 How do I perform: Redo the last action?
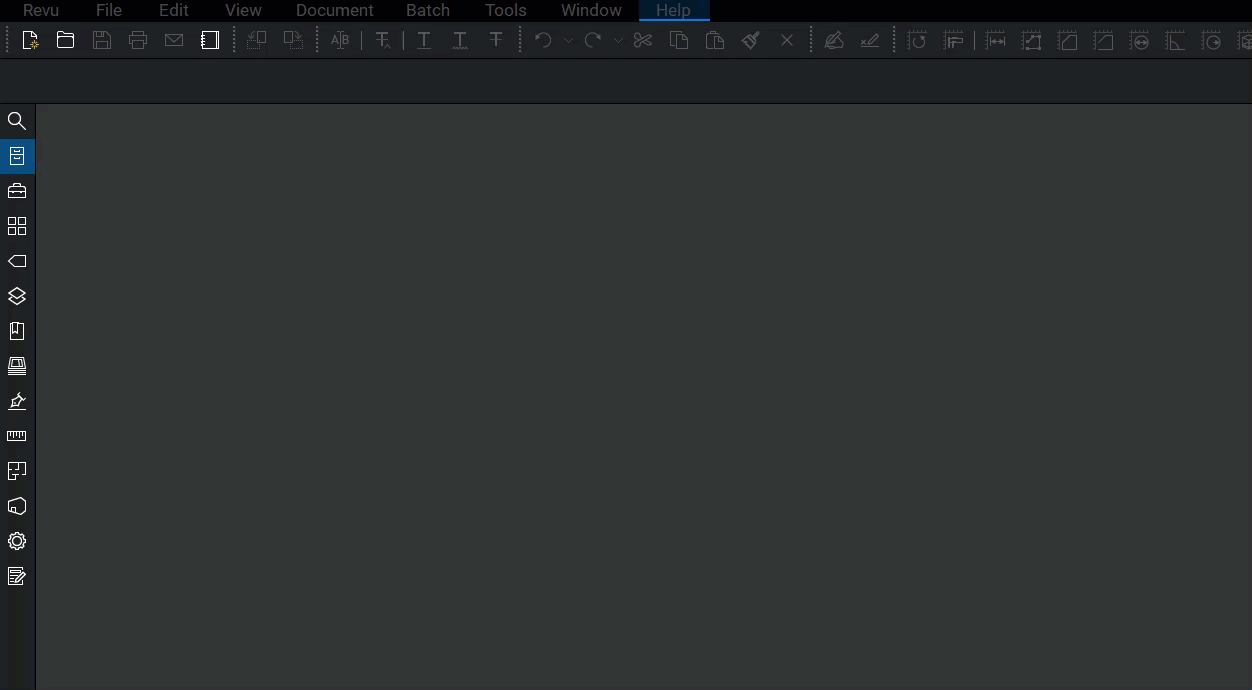(593, 41)
